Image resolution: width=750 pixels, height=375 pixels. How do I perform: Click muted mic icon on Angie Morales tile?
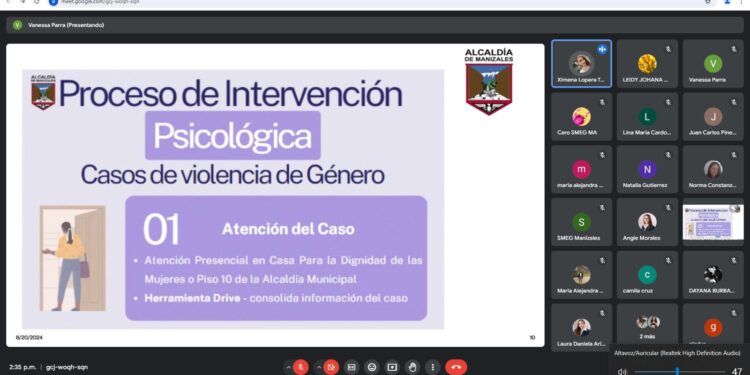click(x=668, y=208)
